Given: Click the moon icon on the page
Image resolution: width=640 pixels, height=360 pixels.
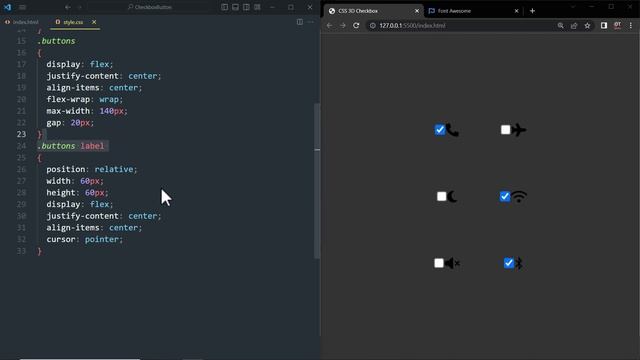Looking at the screenshot, I should pos(452,197).
